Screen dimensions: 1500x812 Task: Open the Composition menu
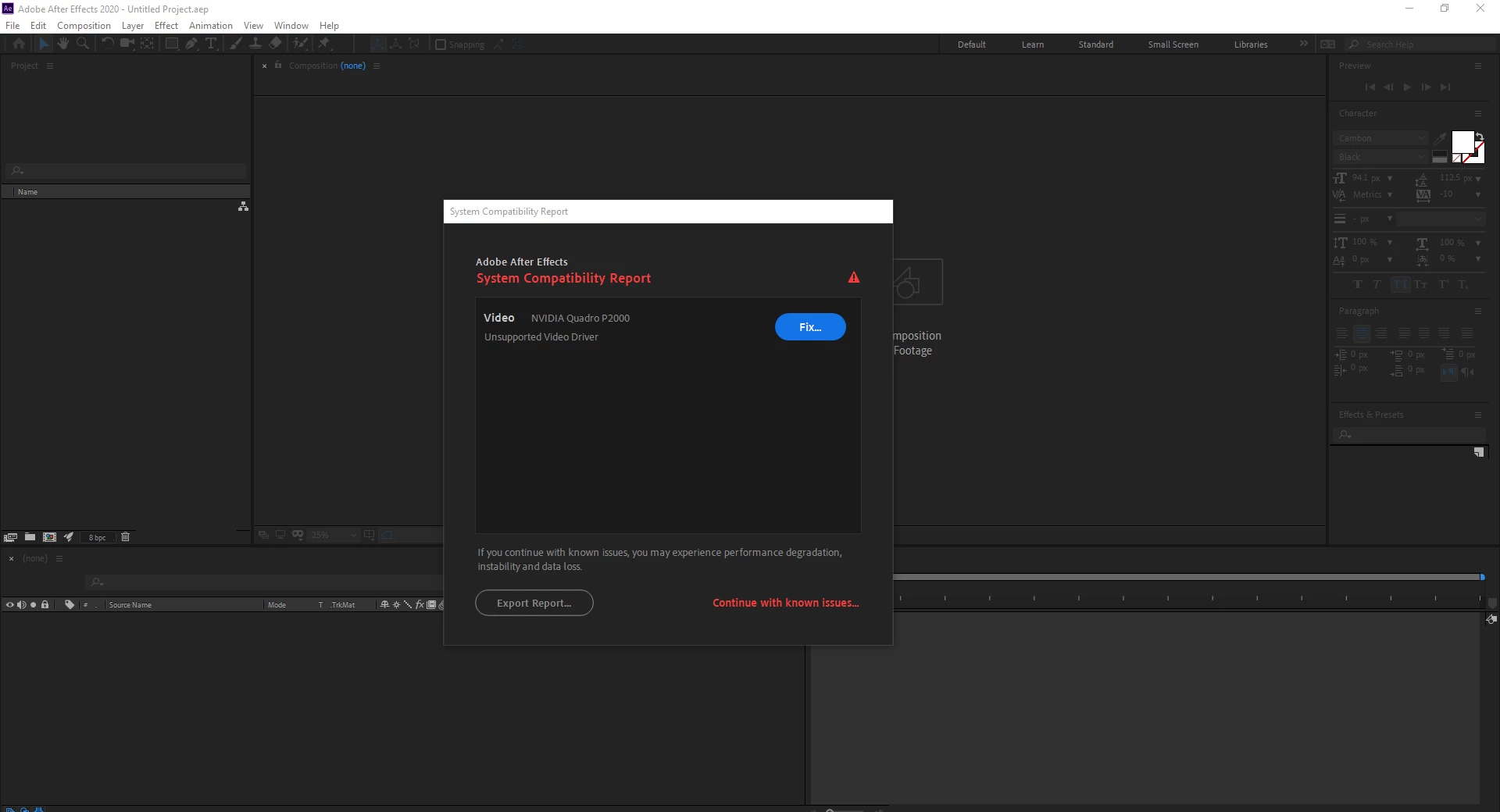(x=84, y=25)
